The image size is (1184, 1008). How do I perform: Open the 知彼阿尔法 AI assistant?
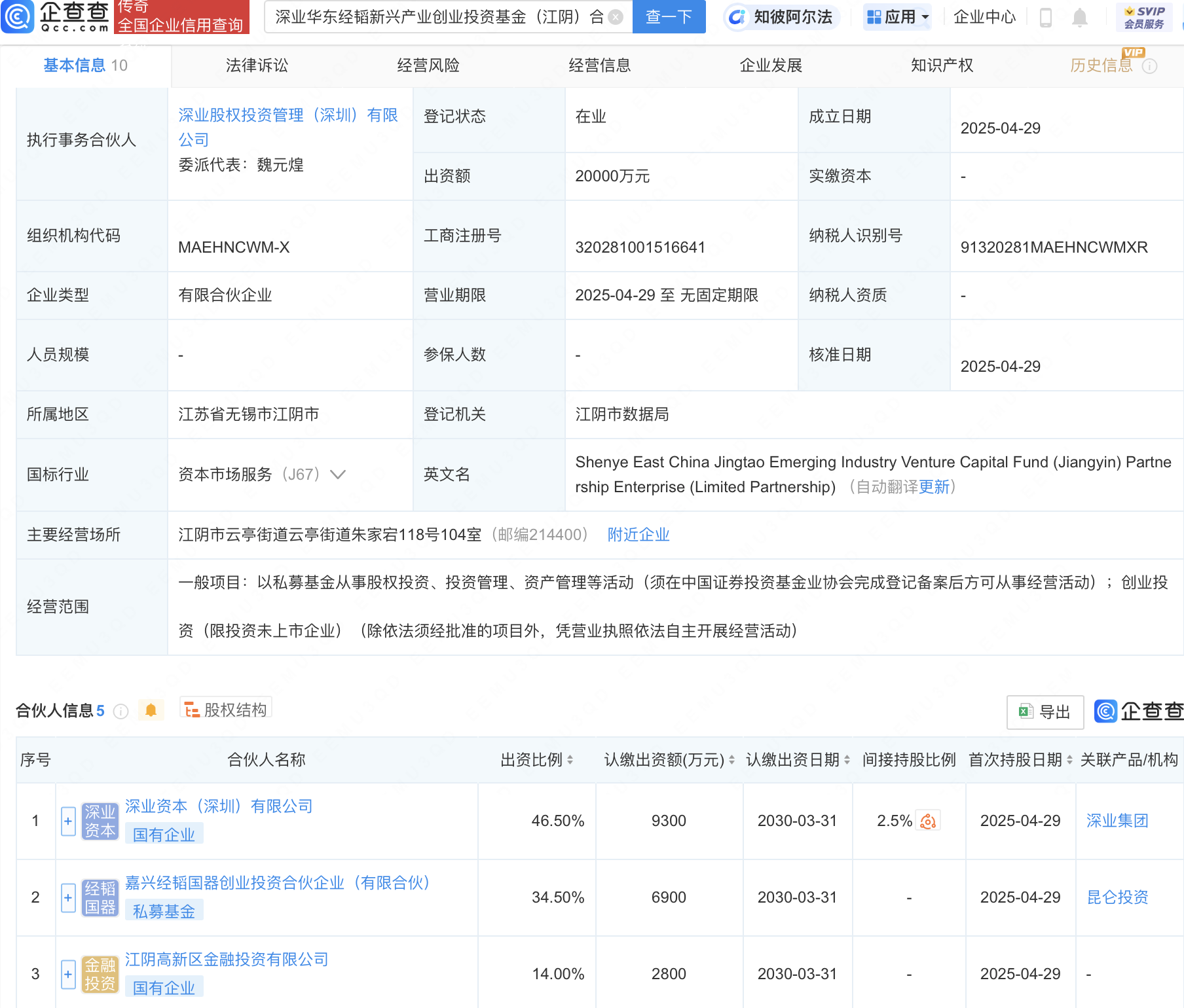782,17
